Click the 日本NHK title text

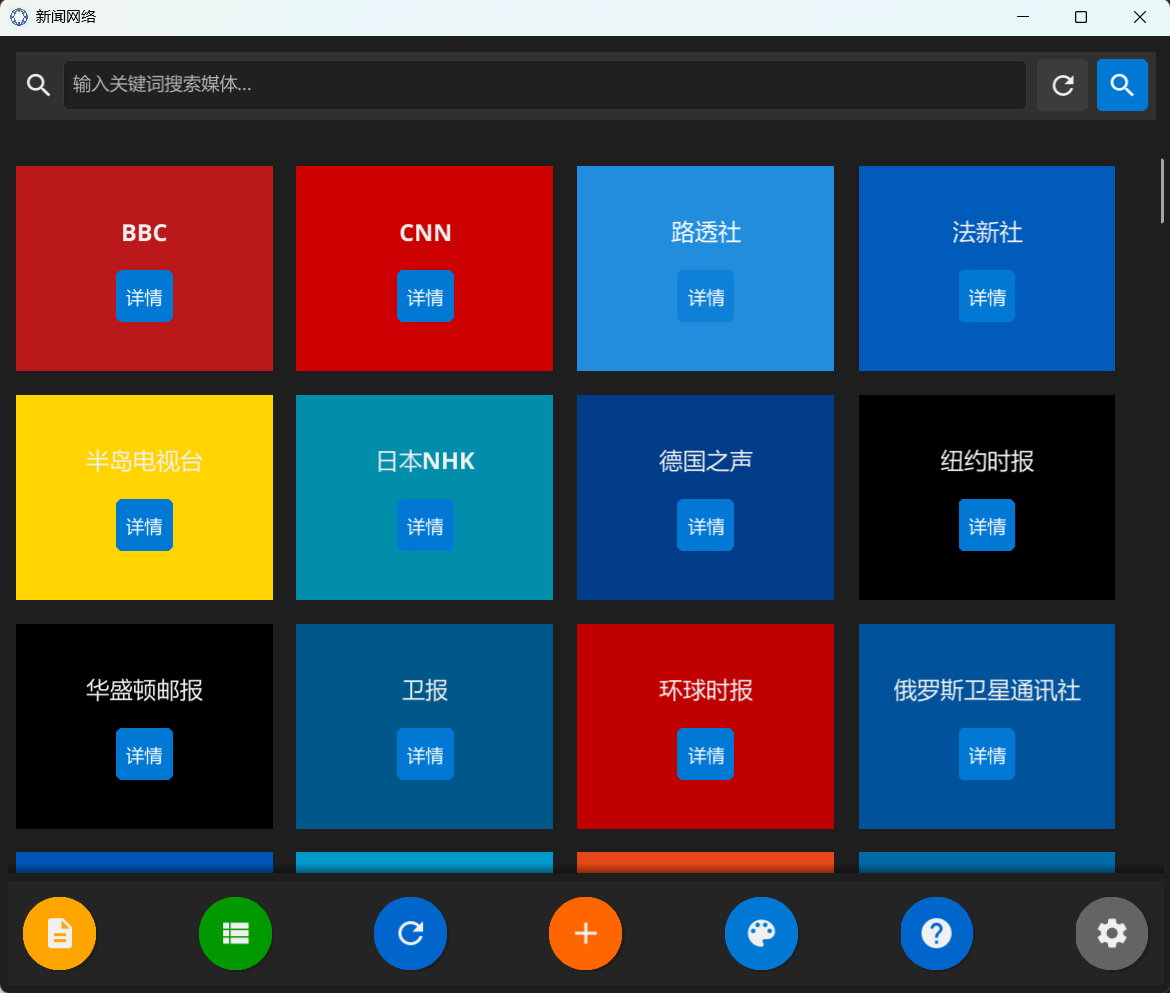425,462
